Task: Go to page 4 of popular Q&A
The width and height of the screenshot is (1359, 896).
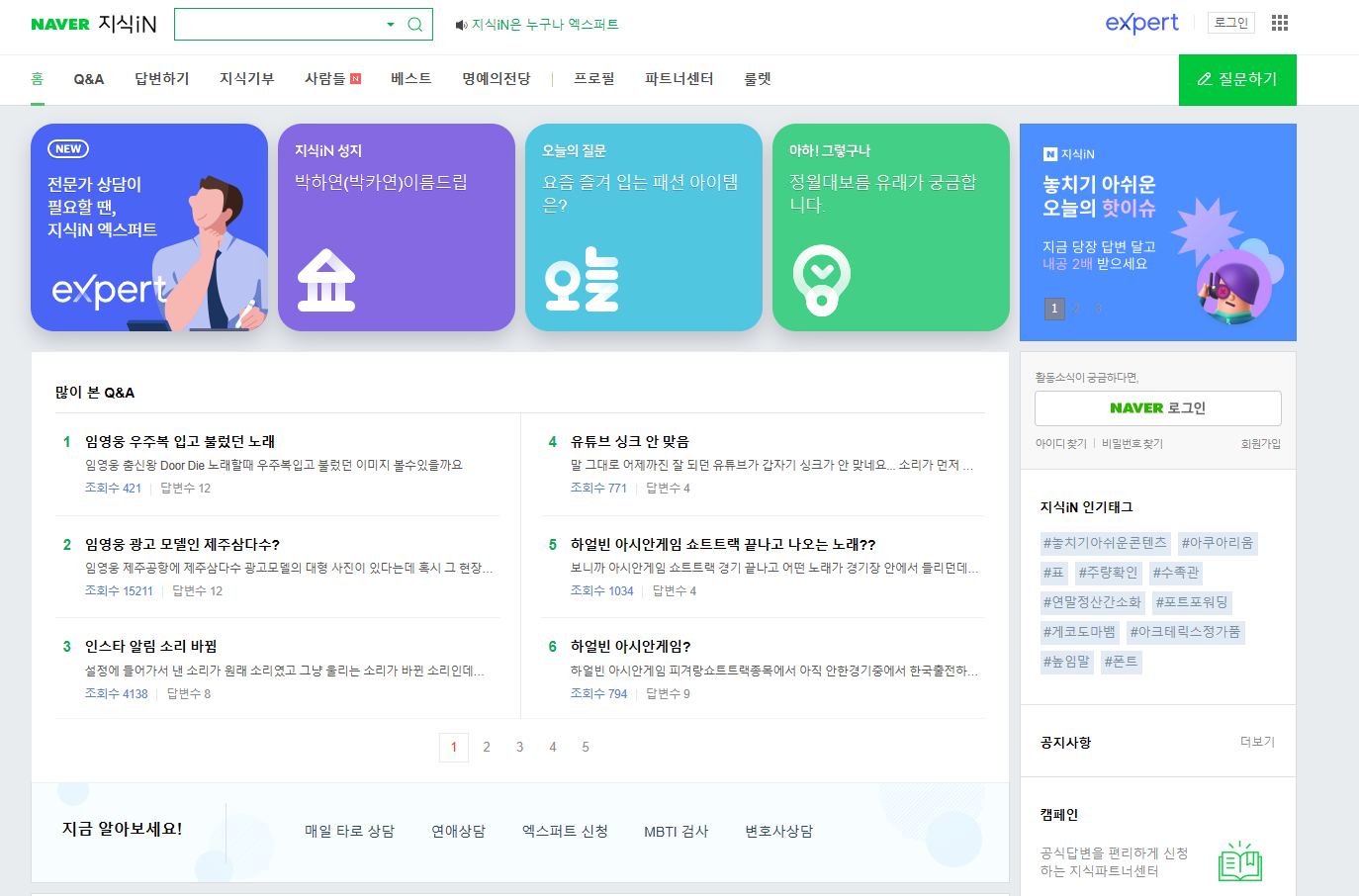Action: pyautogui.click(x=553, y=748)
